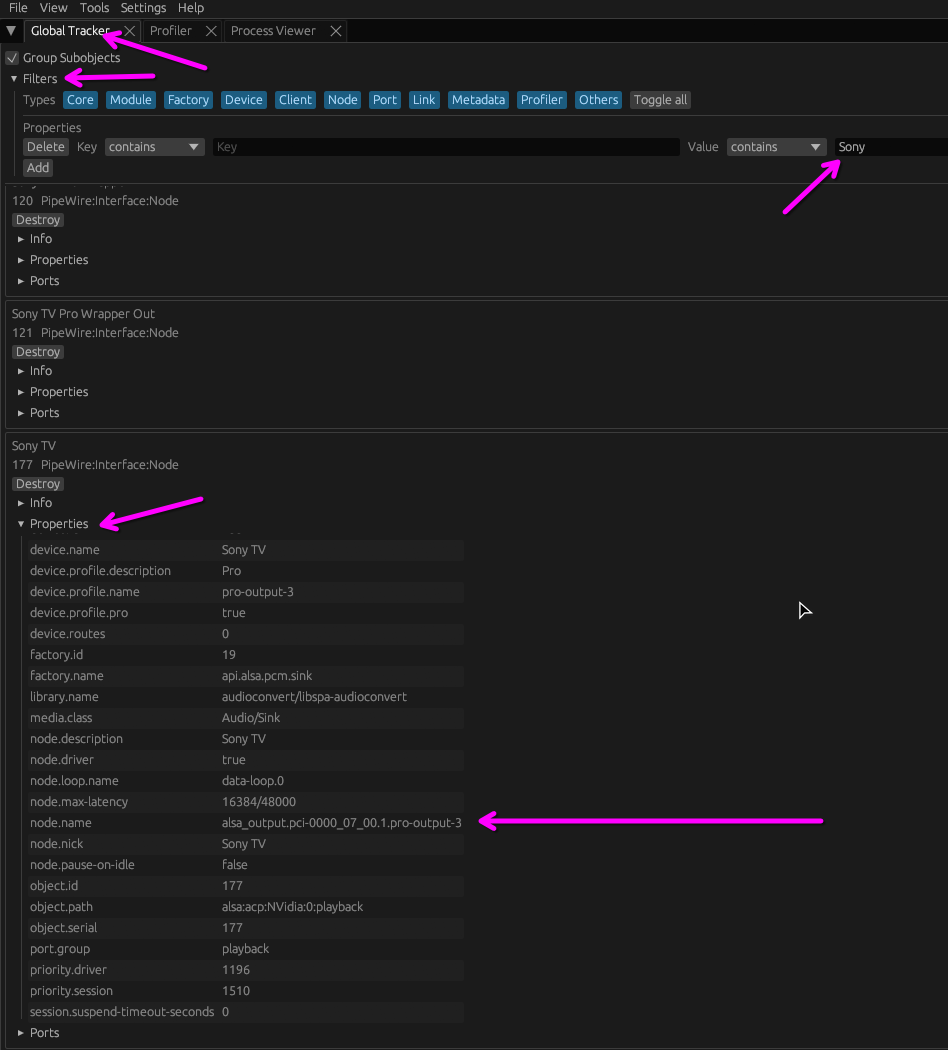Destroy the Sony TV node 177
948x1050 pixels.
tap(38, 484)
